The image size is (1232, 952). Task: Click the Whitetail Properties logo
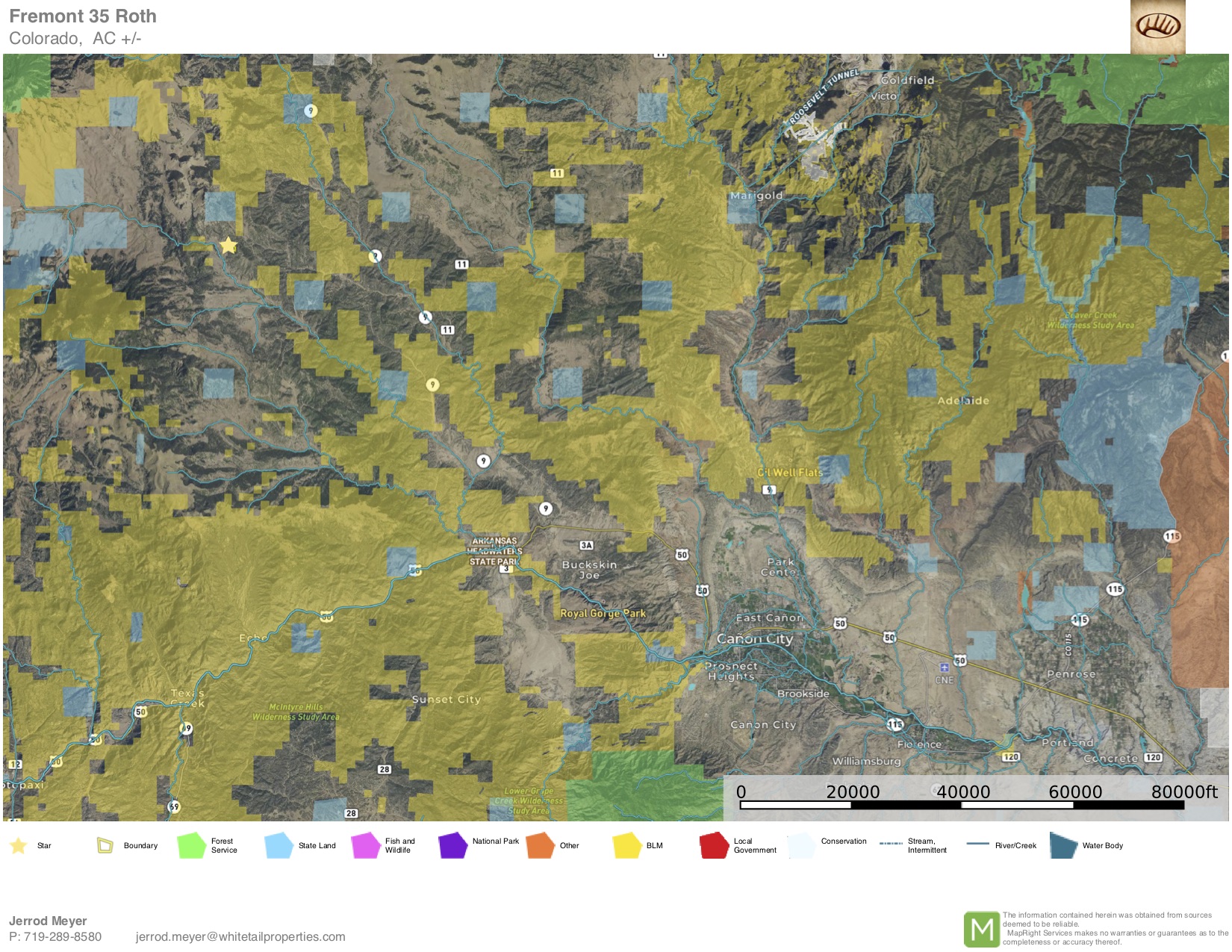pyautogui.click(x=1157, y=27)
